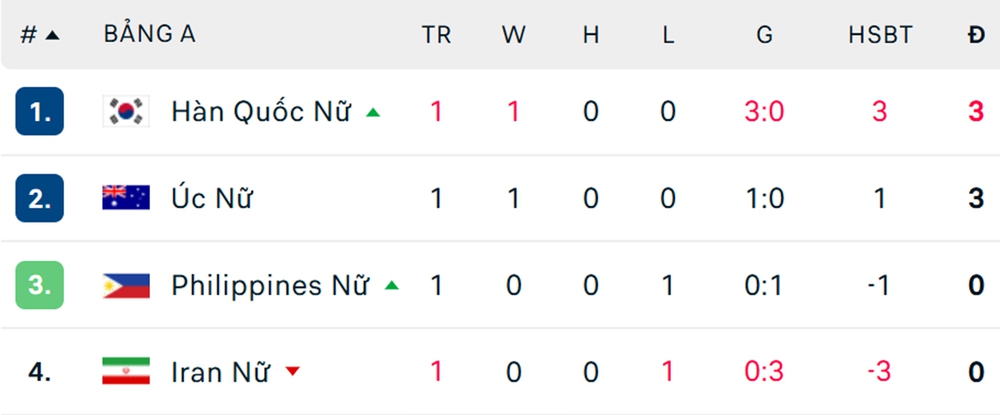Click the rank 2 position badge

click(40, 198)
